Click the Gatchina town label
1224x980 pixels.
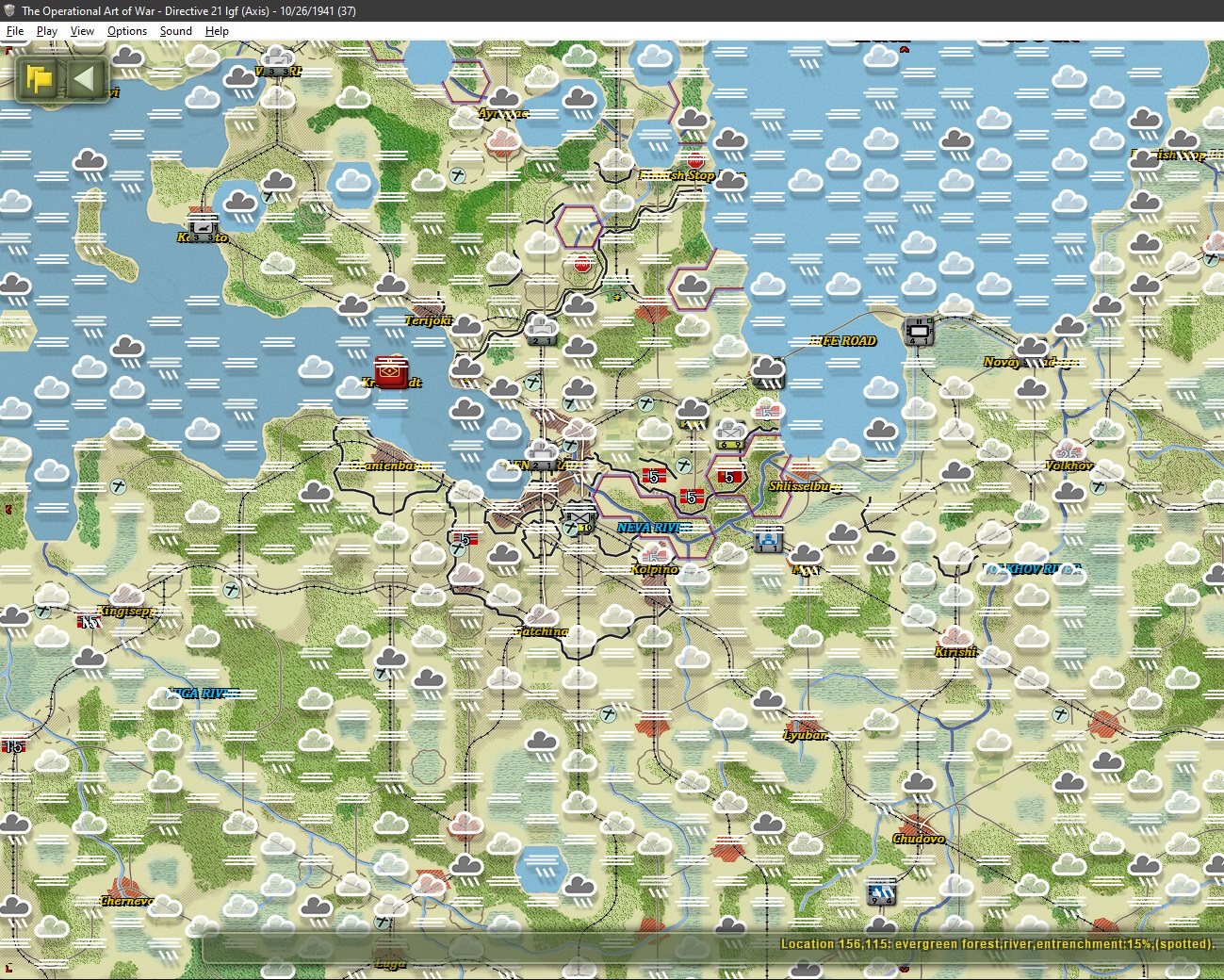click(x=542, y=631)
